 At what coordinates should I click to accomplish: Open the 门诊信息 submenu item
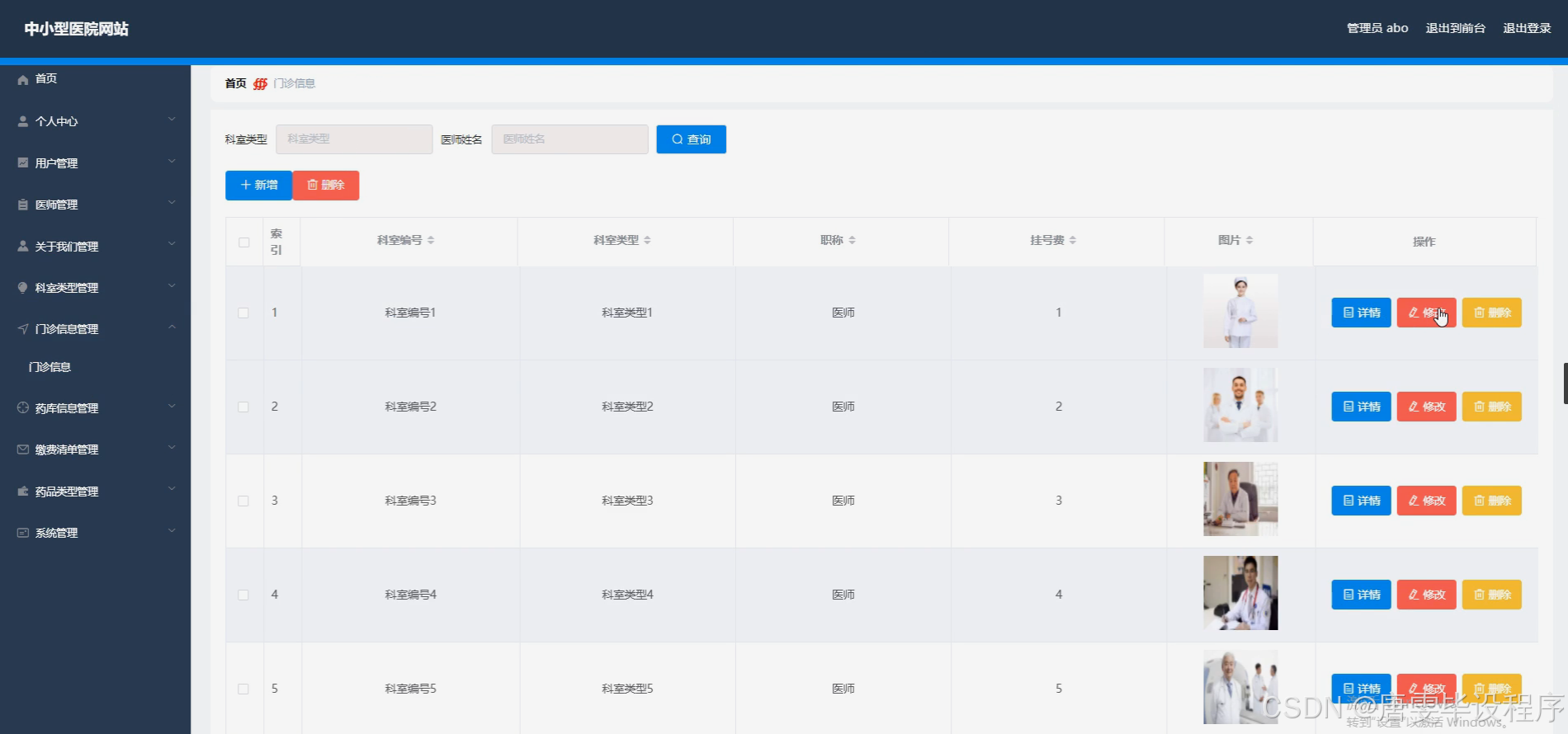click(x=95, y=367)
